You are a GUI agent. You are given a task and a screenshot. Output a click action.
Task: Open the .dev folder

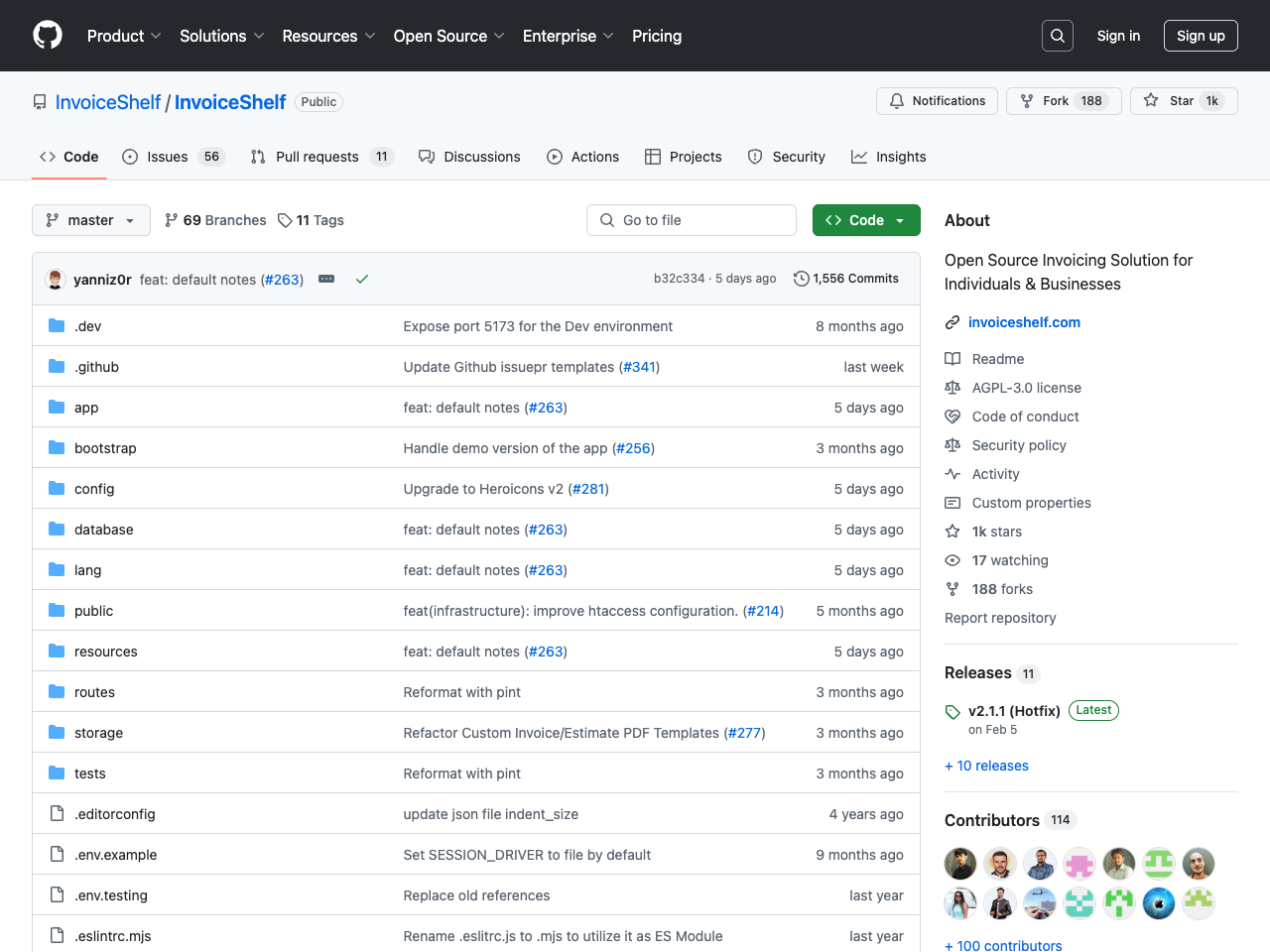87,326
